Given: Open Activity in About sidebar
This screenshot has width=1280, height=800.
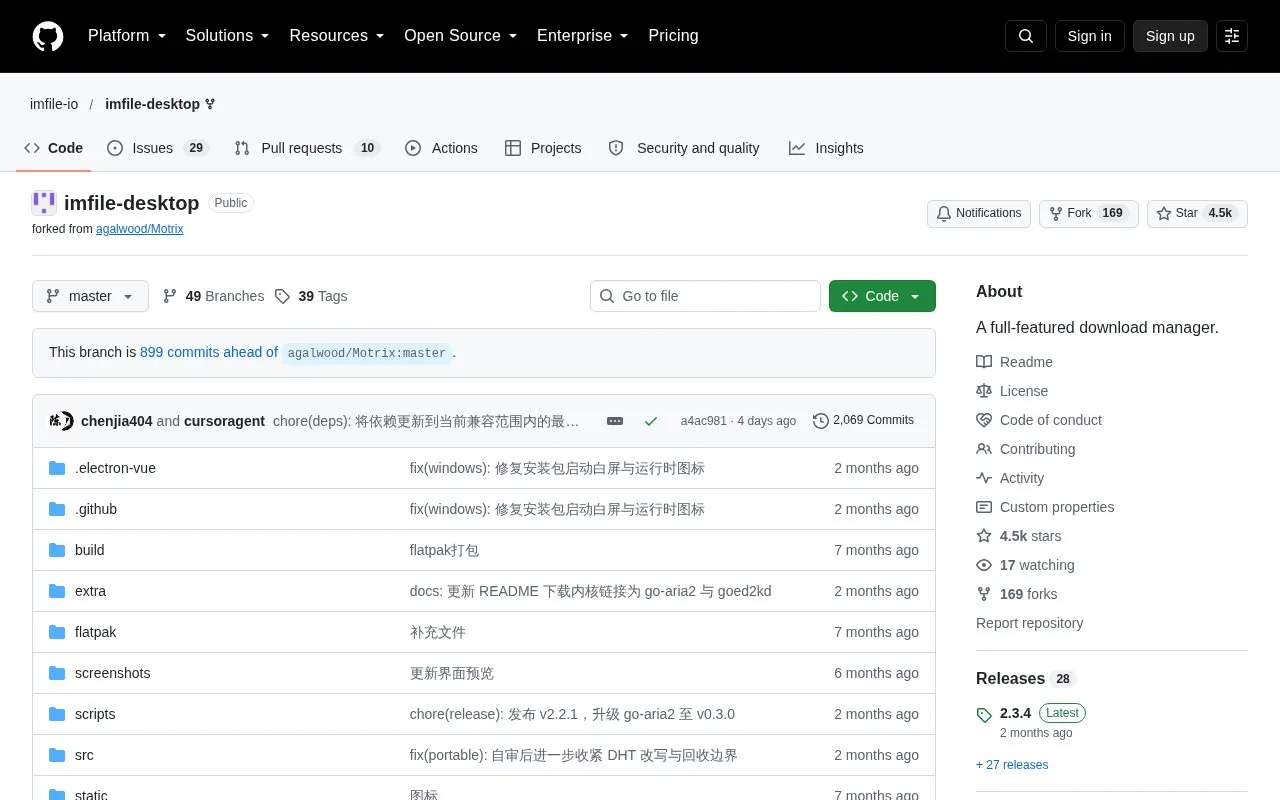Looking at the screenshot, I should point(1010,478).
